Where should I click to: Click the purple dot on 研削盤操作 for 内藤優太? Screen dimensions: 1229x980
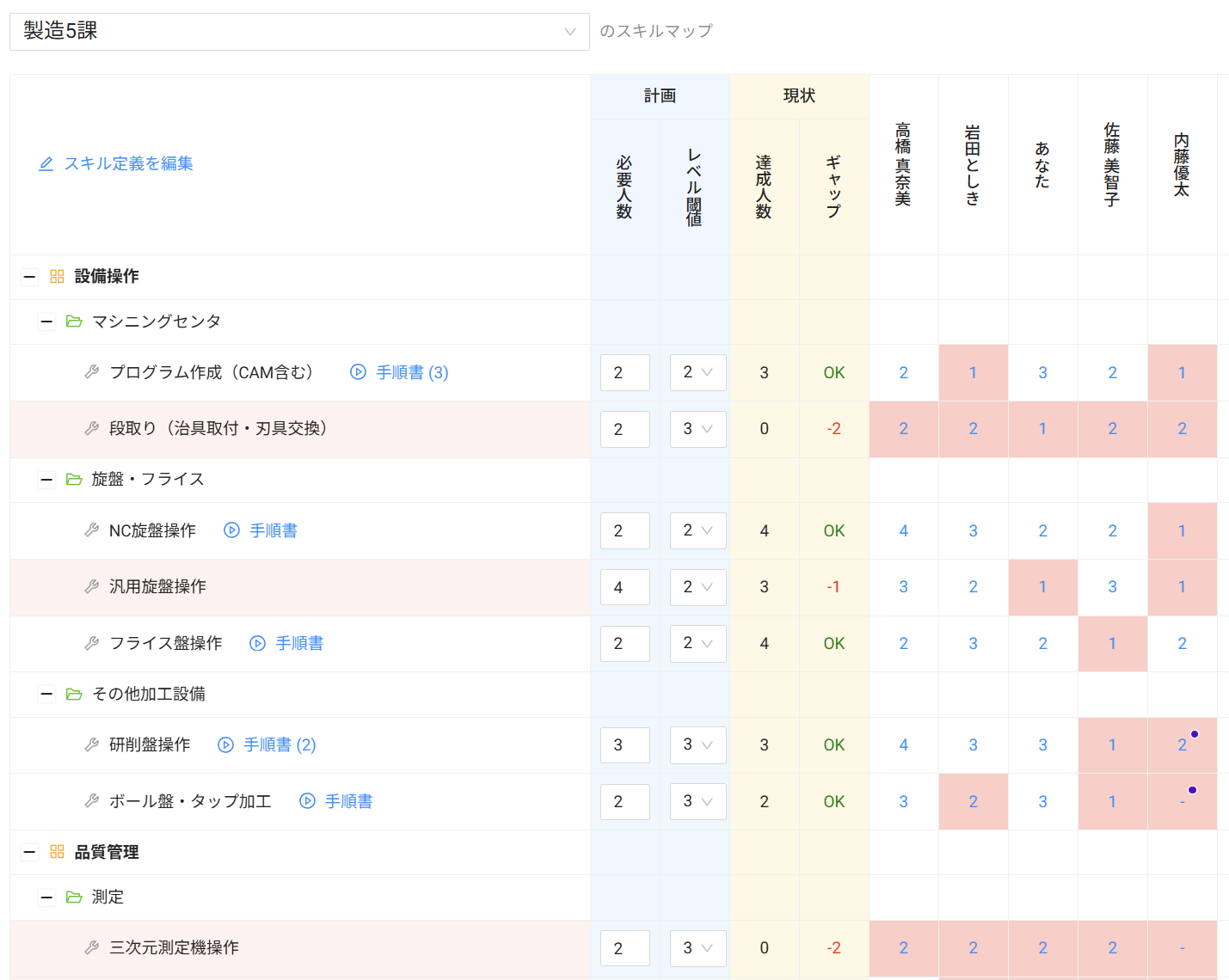pyautogui.click(x=1195, y=733)
